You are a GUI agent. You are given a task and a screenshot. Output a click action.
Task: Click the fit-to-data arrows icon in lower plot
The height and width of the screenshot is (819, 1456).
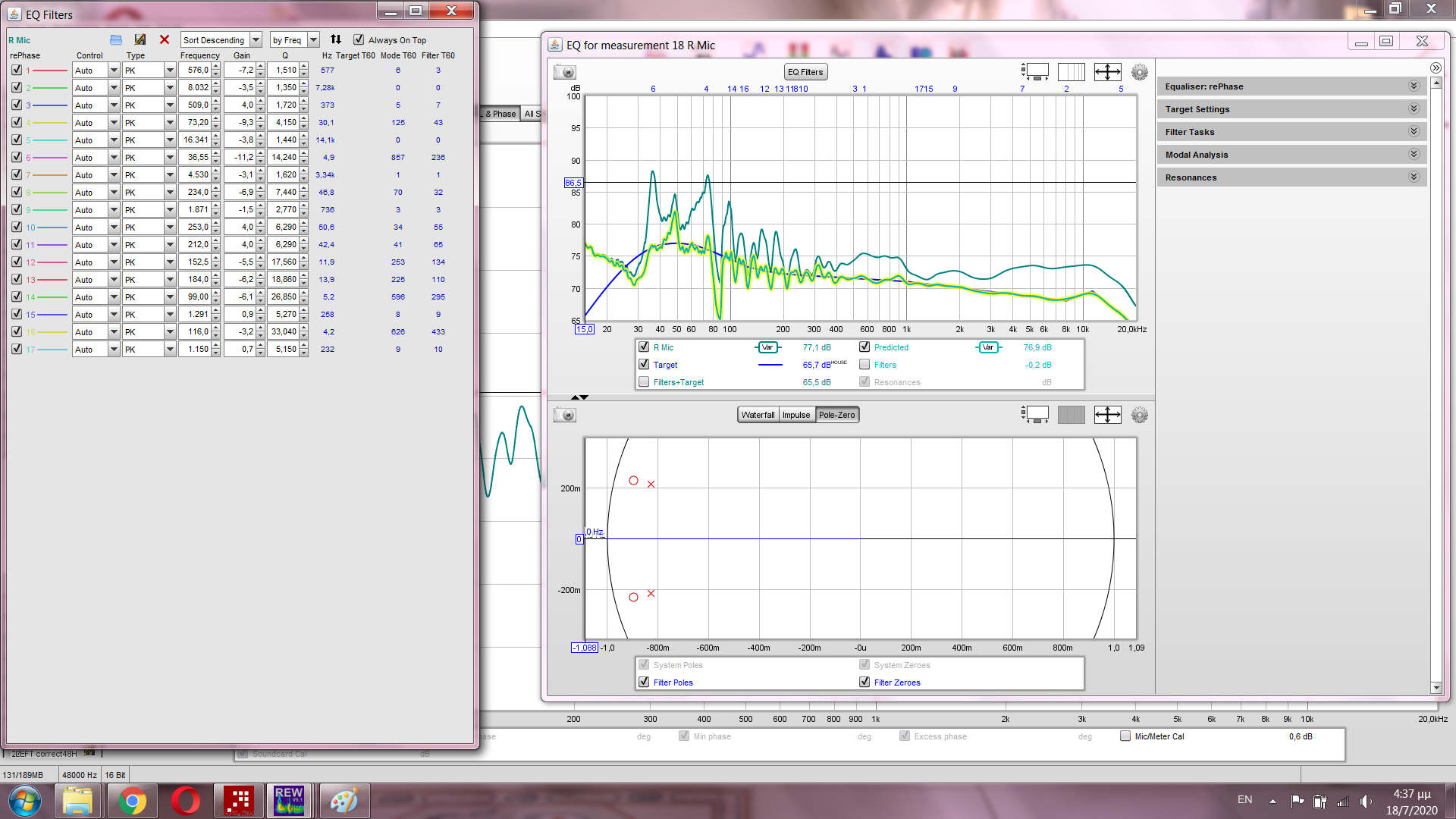pos(1108,415)
